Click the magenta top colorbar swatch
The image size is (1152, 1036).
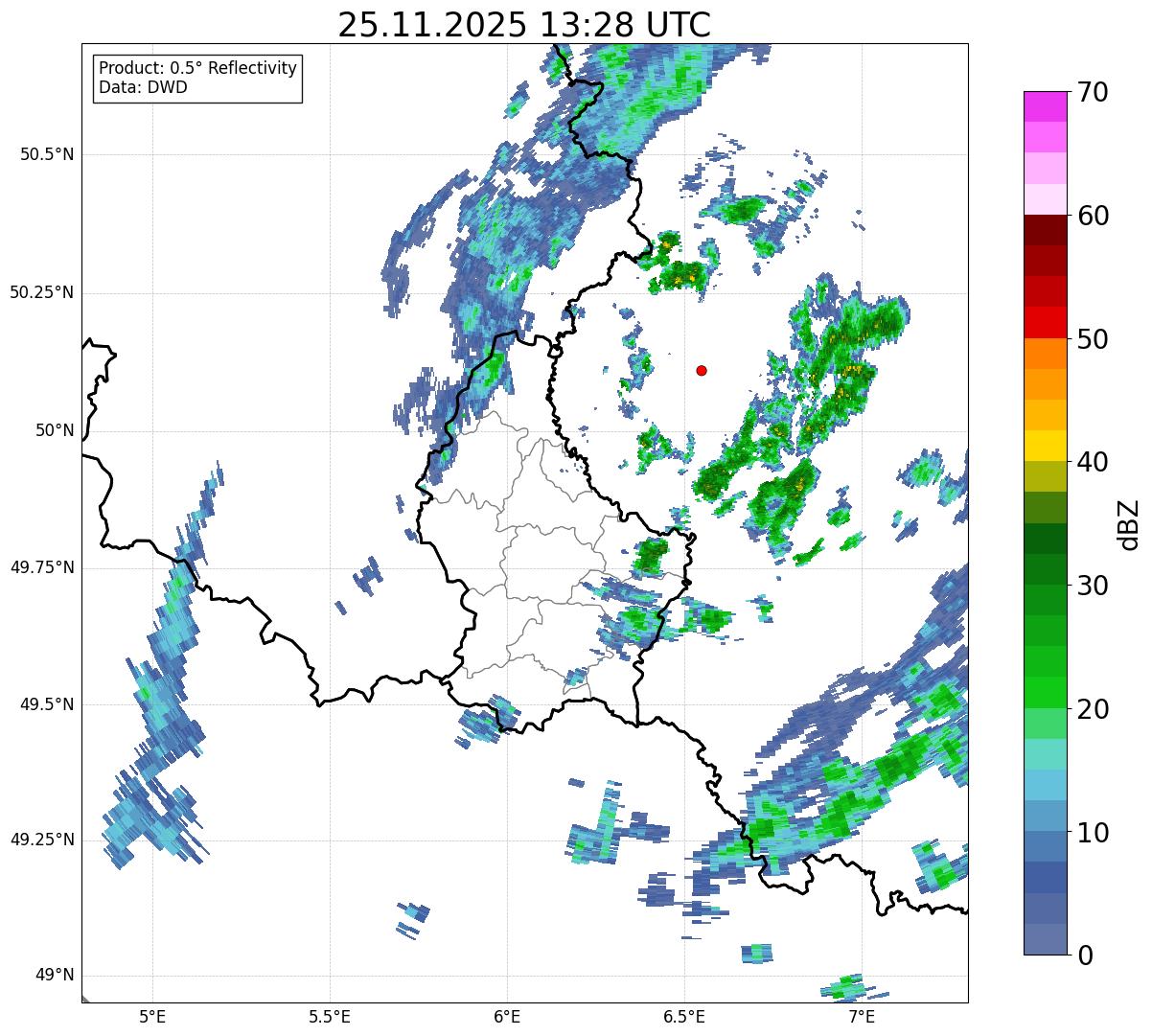click(1045, 106)
